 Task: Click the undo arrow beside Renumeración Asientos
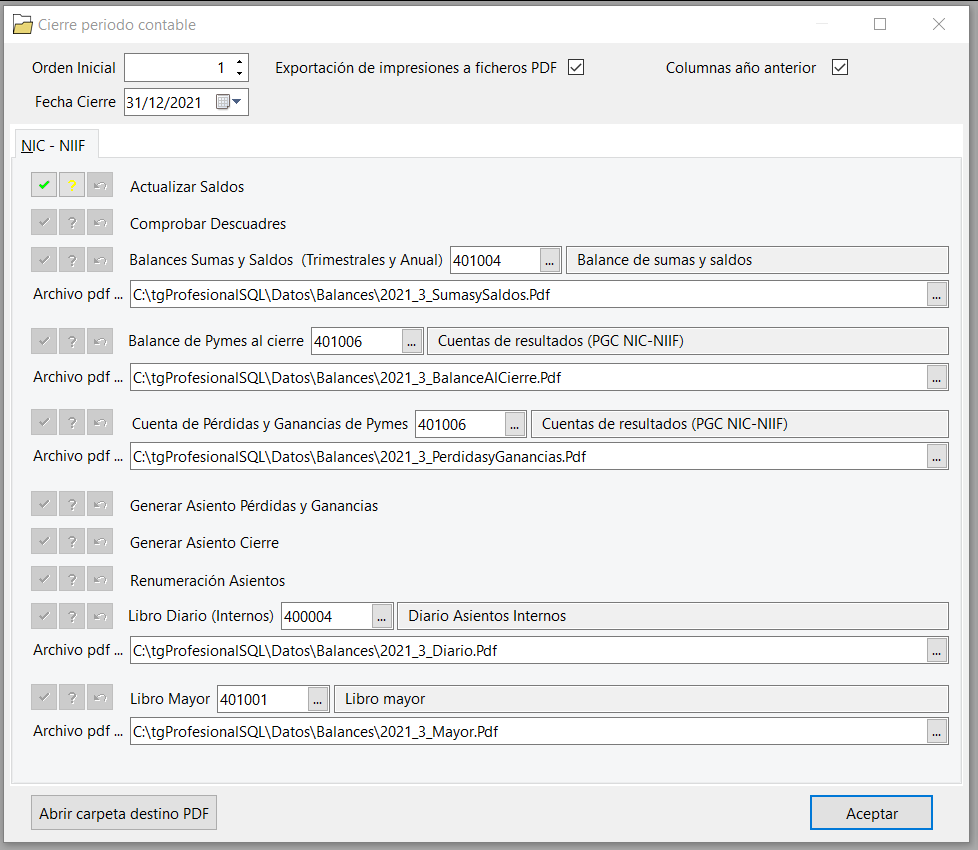(x=100, y=579)
